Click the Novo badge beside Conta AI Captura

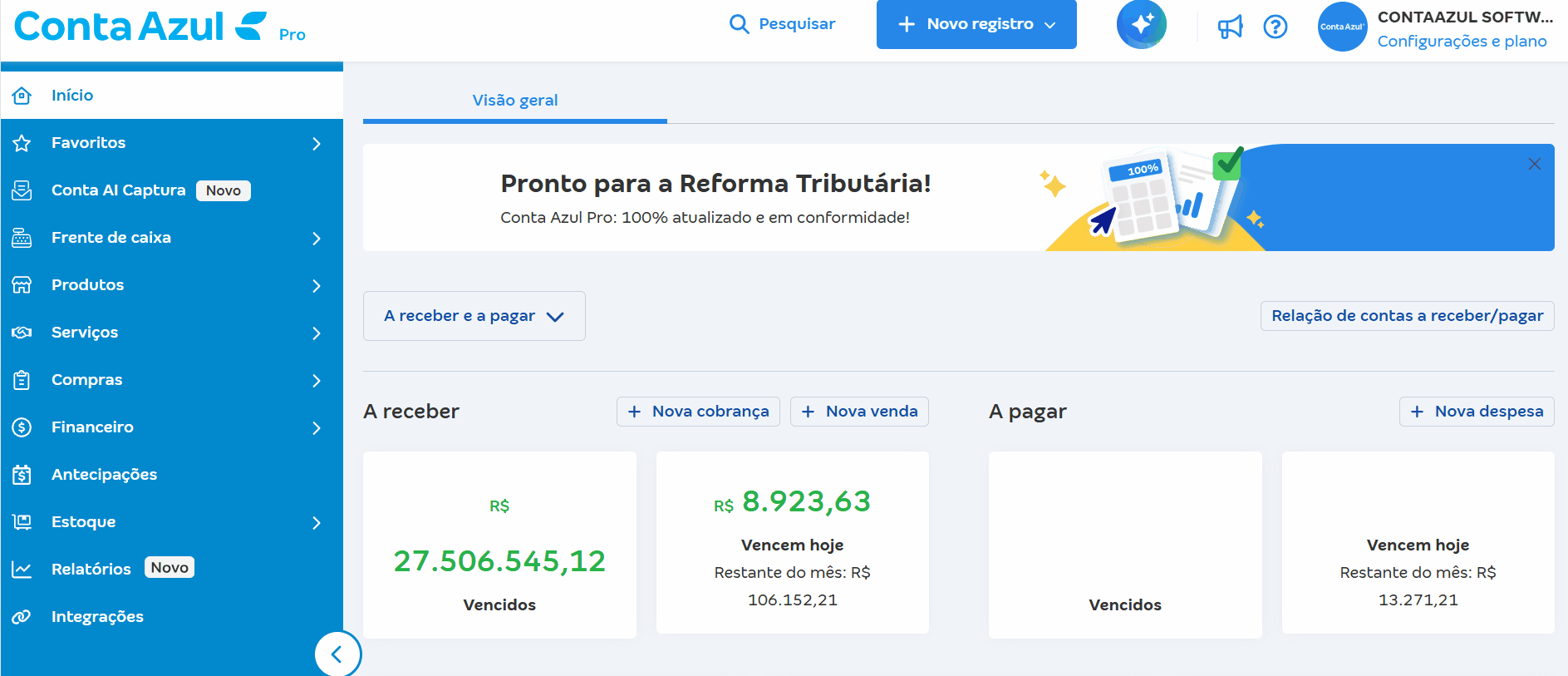[x=224, y=190]
